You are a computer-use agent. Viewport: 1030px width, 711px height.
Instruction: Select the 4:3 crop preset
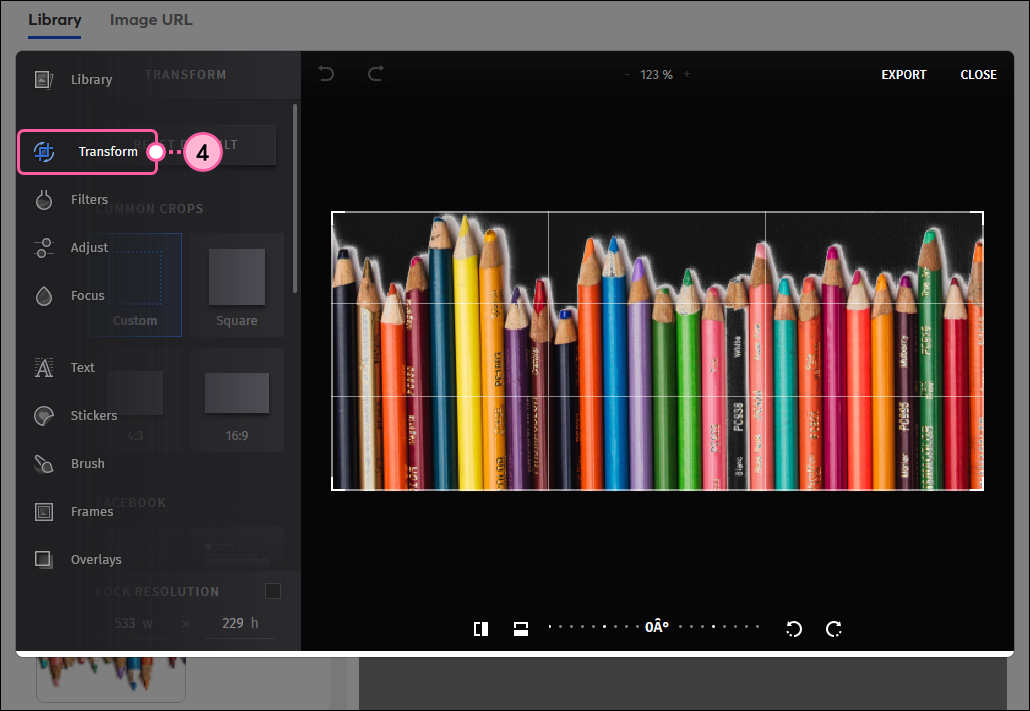tap(135, 400)
